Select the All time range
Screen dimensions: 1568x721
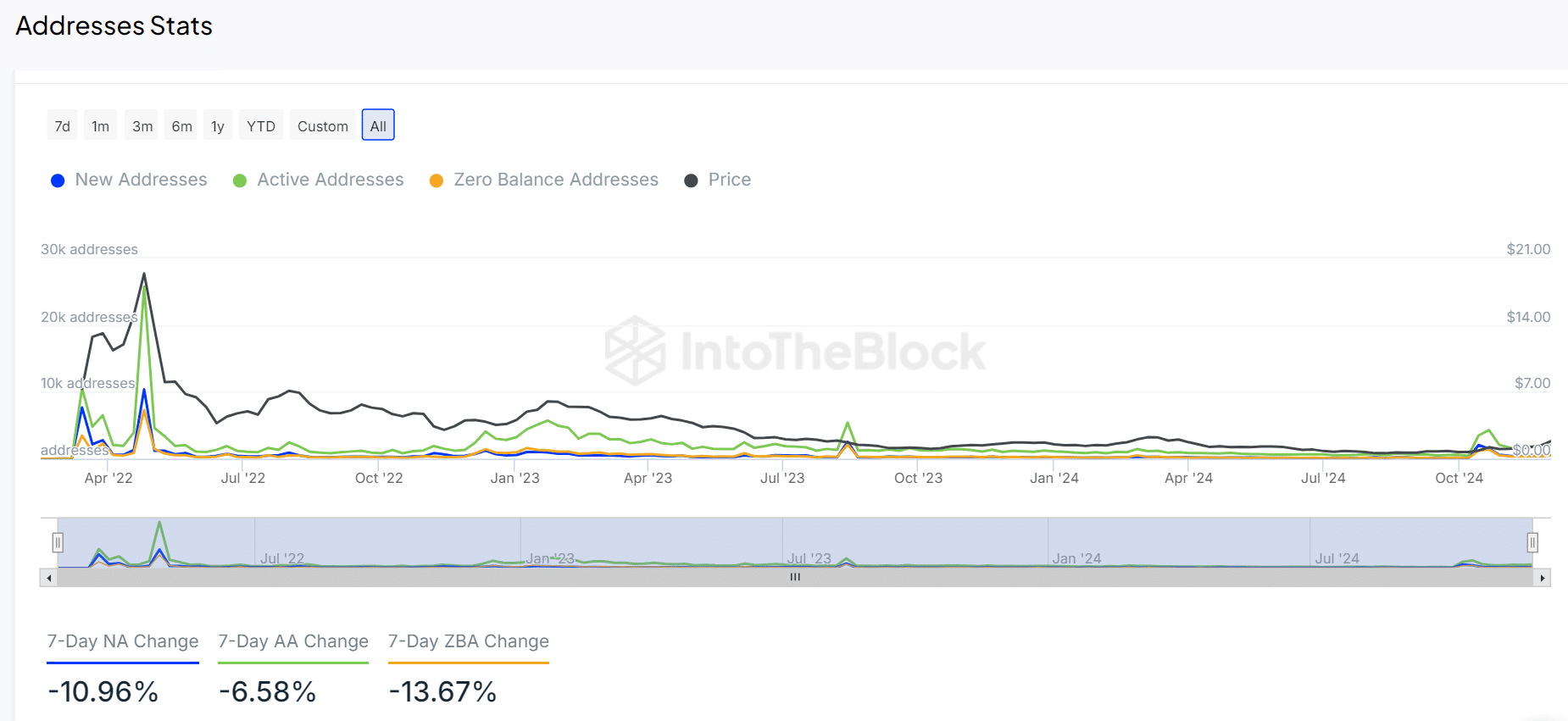click(378, 126)
